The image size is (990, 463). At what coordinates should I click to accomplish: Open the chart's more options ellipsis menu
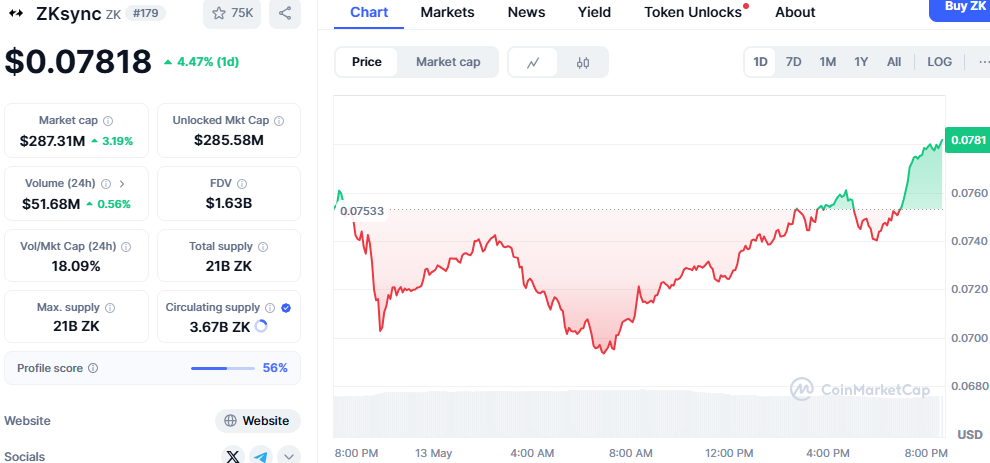tap(982, 62)
